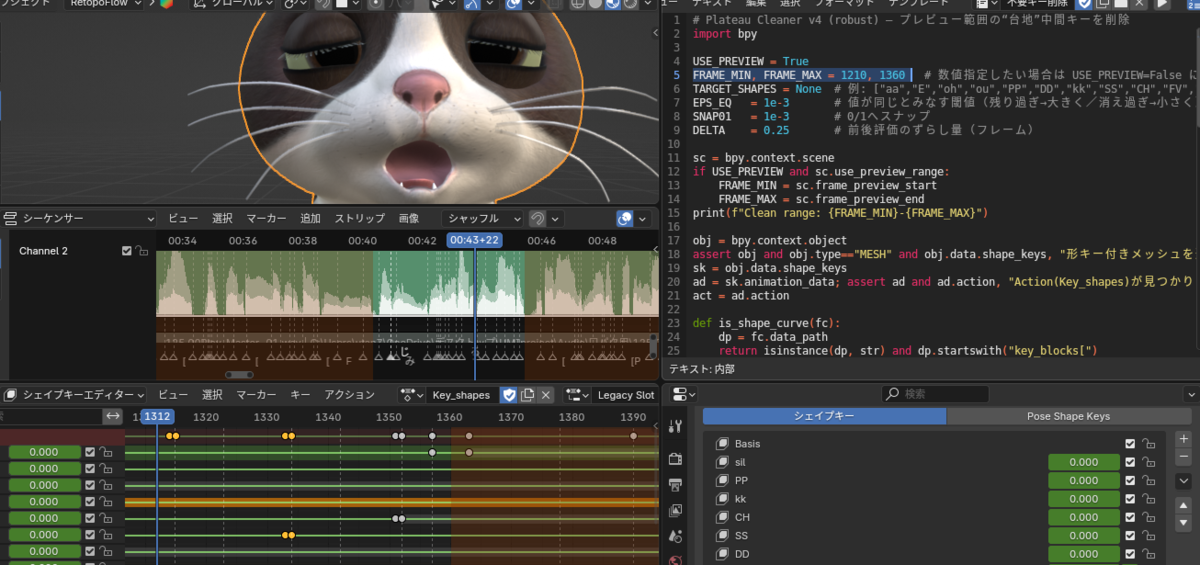Screen dimensions: 1200x565
Task: Add a new shape key with plus
Action: click(1184, 439)
